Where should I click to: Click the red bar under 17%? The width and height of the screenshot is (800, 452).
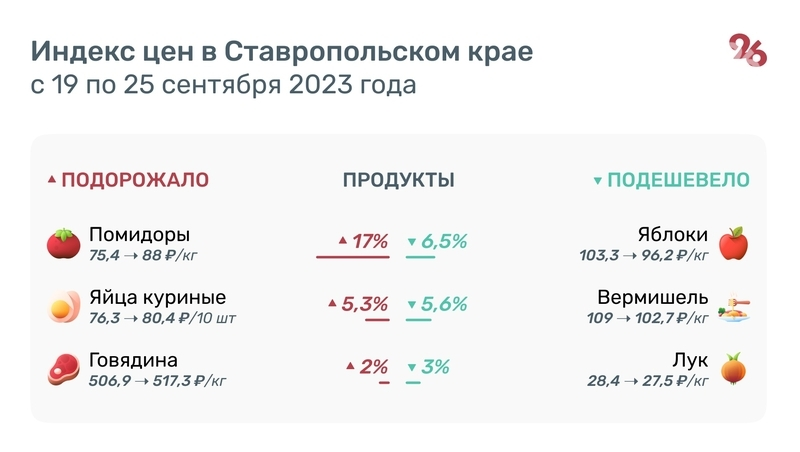[352, 257]
